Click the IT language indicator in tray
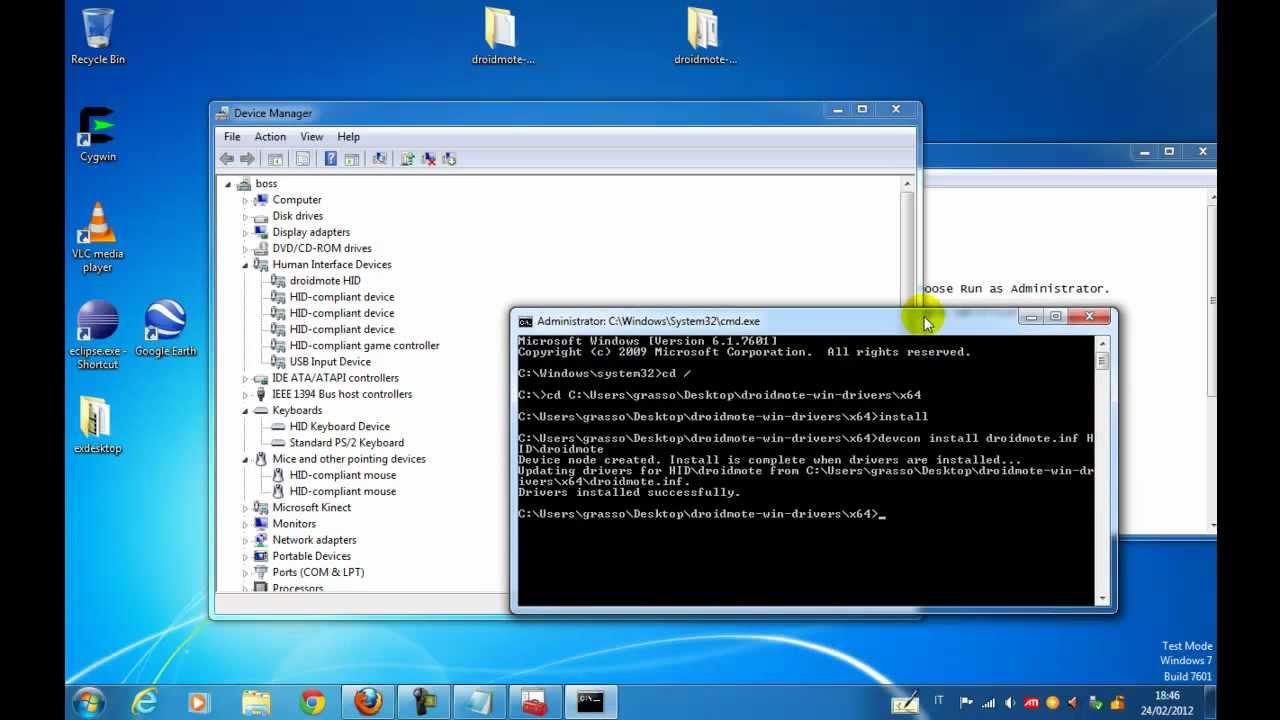Screen dimensions: 1280x720 938,701
